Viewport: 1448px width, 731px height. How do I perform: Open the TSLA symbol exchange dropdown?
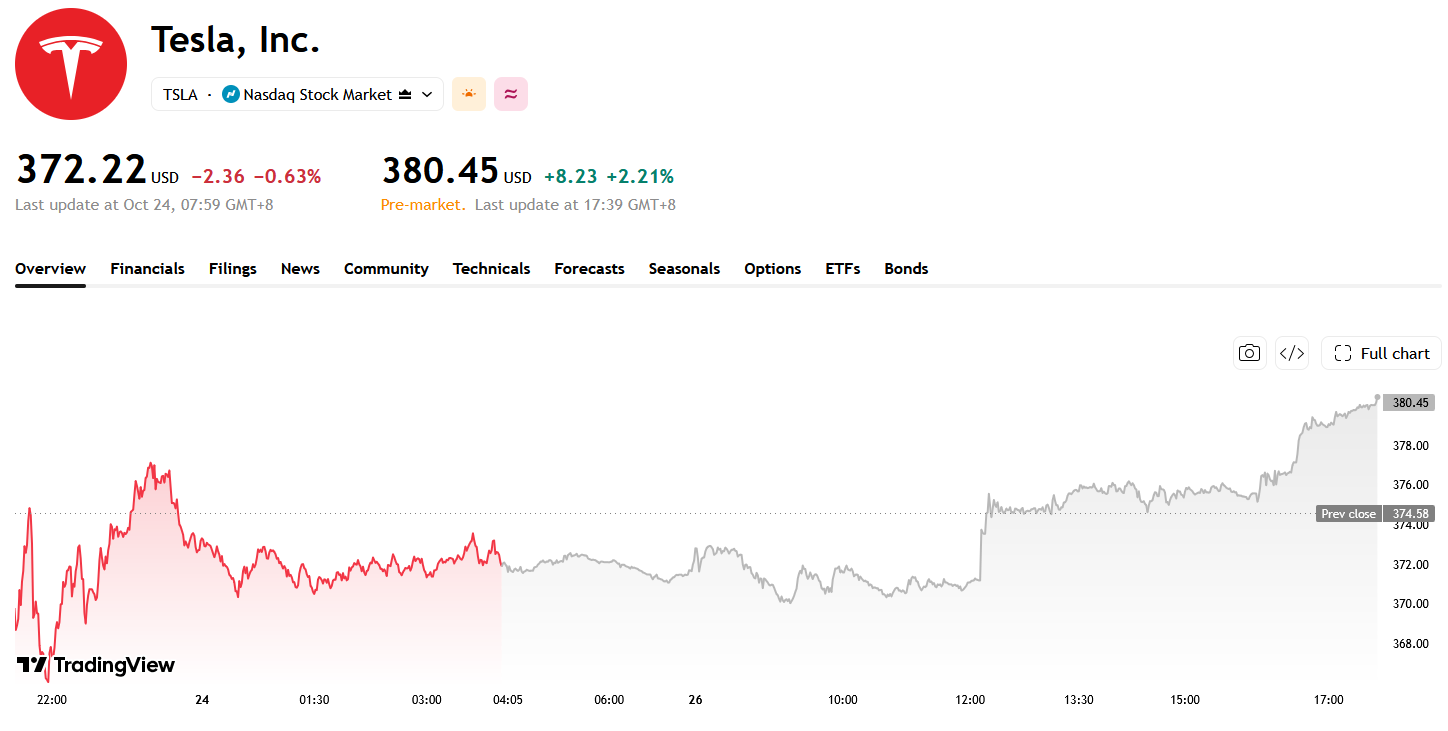(297, 94)
